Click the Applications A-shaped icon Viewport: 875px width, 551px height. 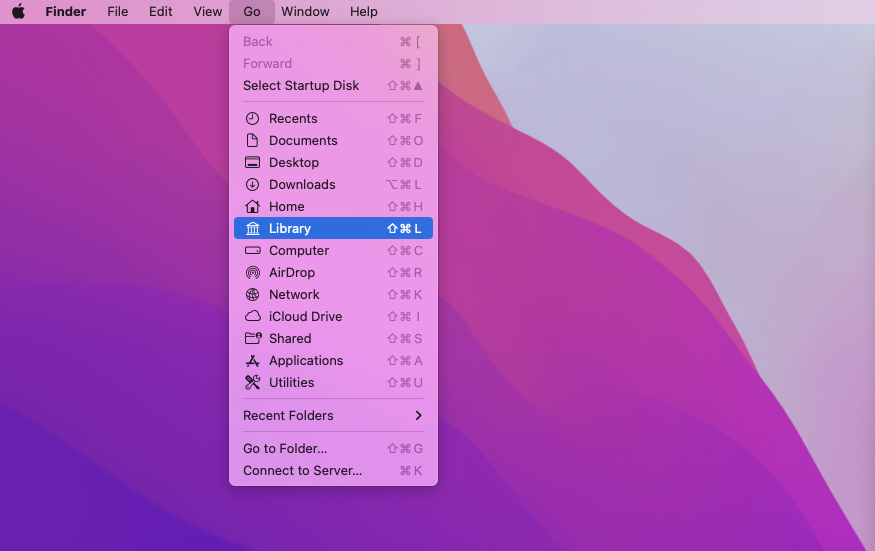point(252,361)
